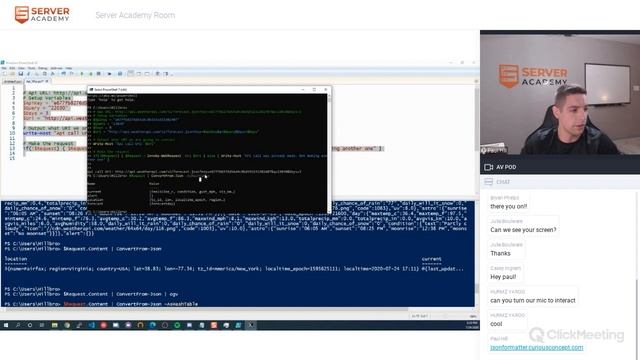
Task: Open the Edit menu in PowerShell ISE
Action: coord(12,68)
